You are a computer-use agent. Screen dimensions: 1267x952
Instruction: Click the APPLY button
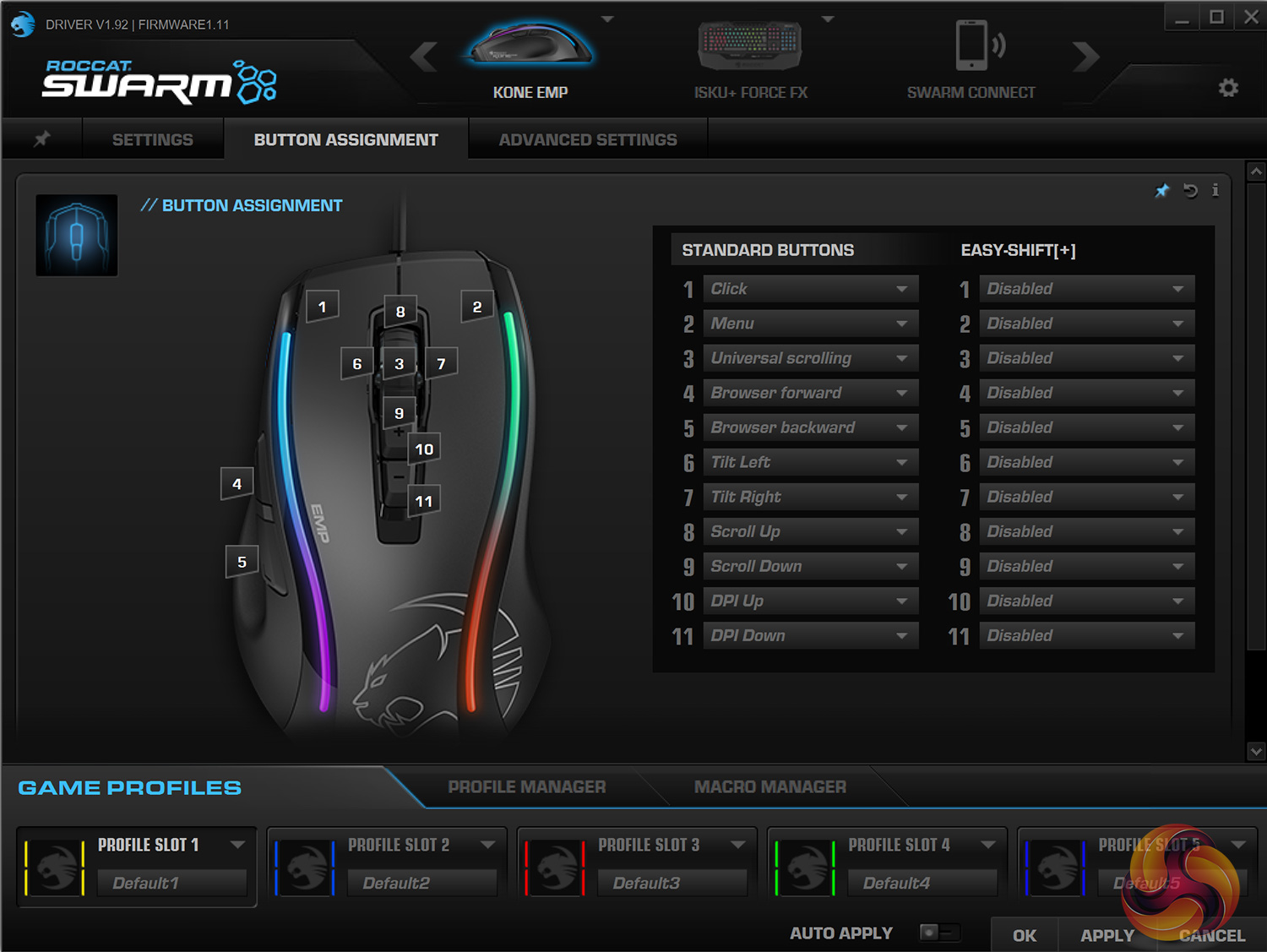coord(1107,935)
